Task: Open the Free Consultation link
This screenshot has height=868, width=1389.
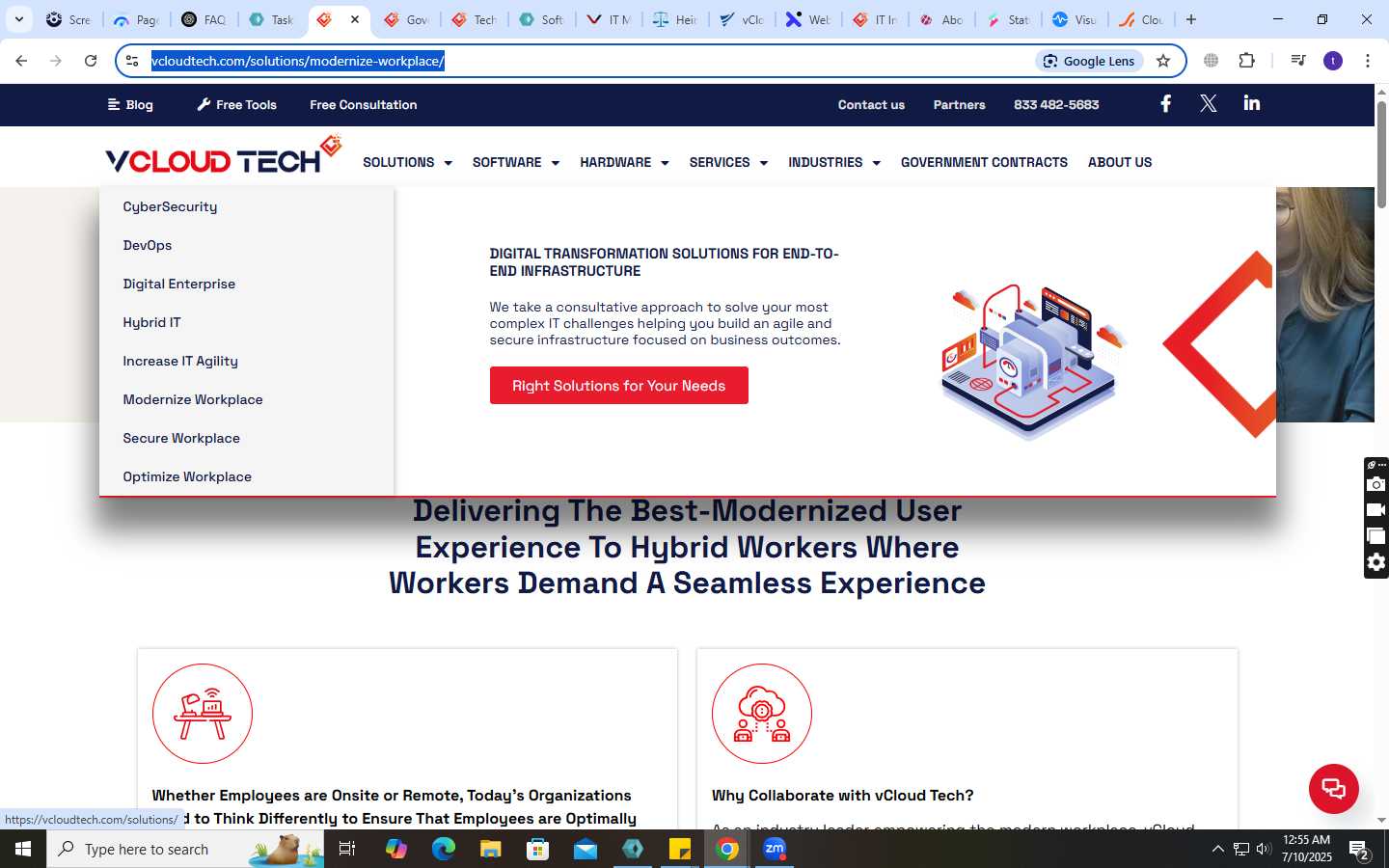Action: pos(364,104)
